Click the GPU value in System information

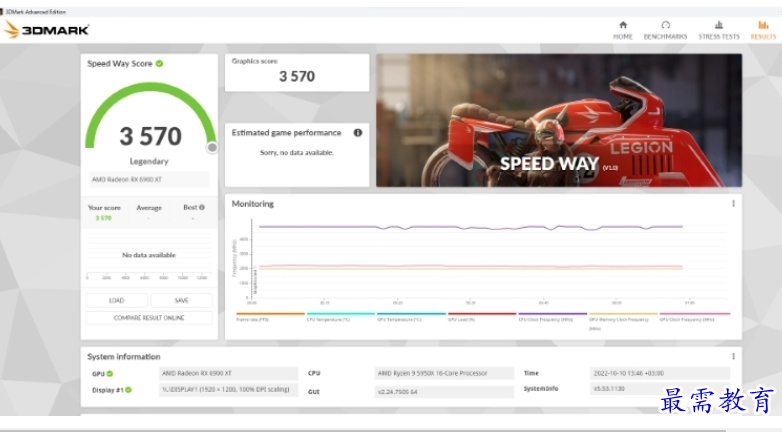coord(228,373)
